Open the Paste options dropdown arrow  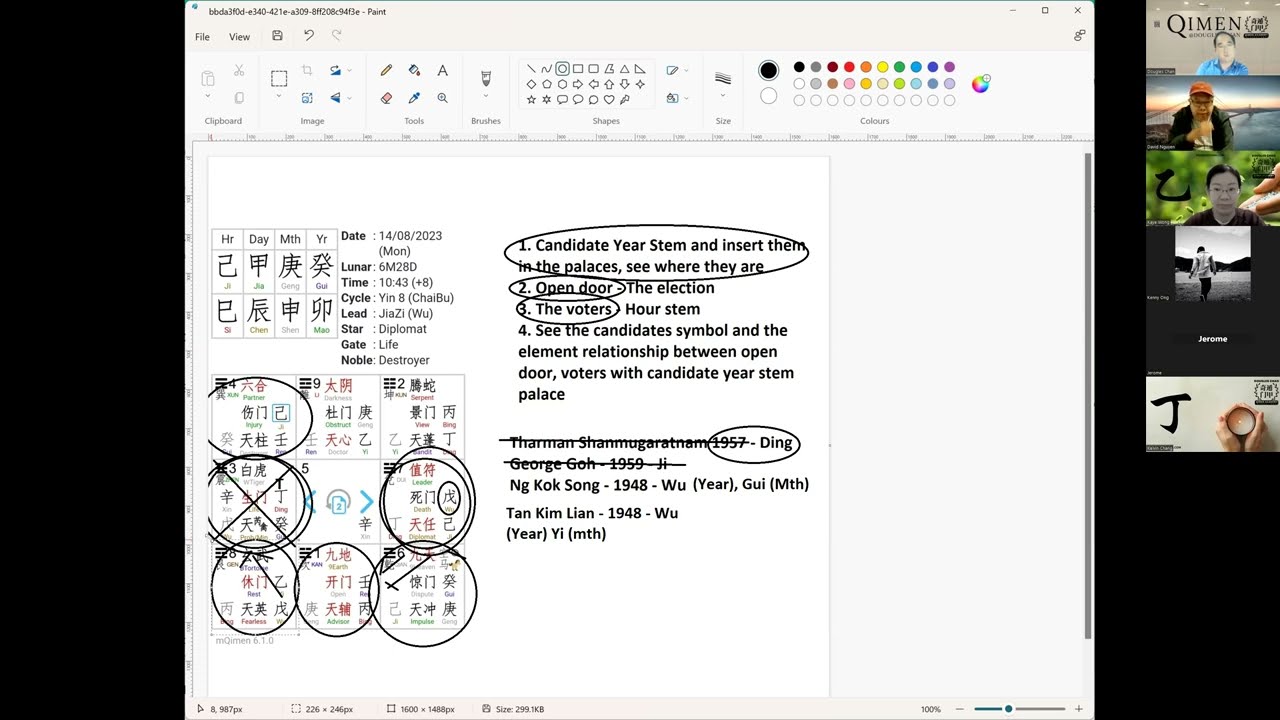tap(208, 97)
